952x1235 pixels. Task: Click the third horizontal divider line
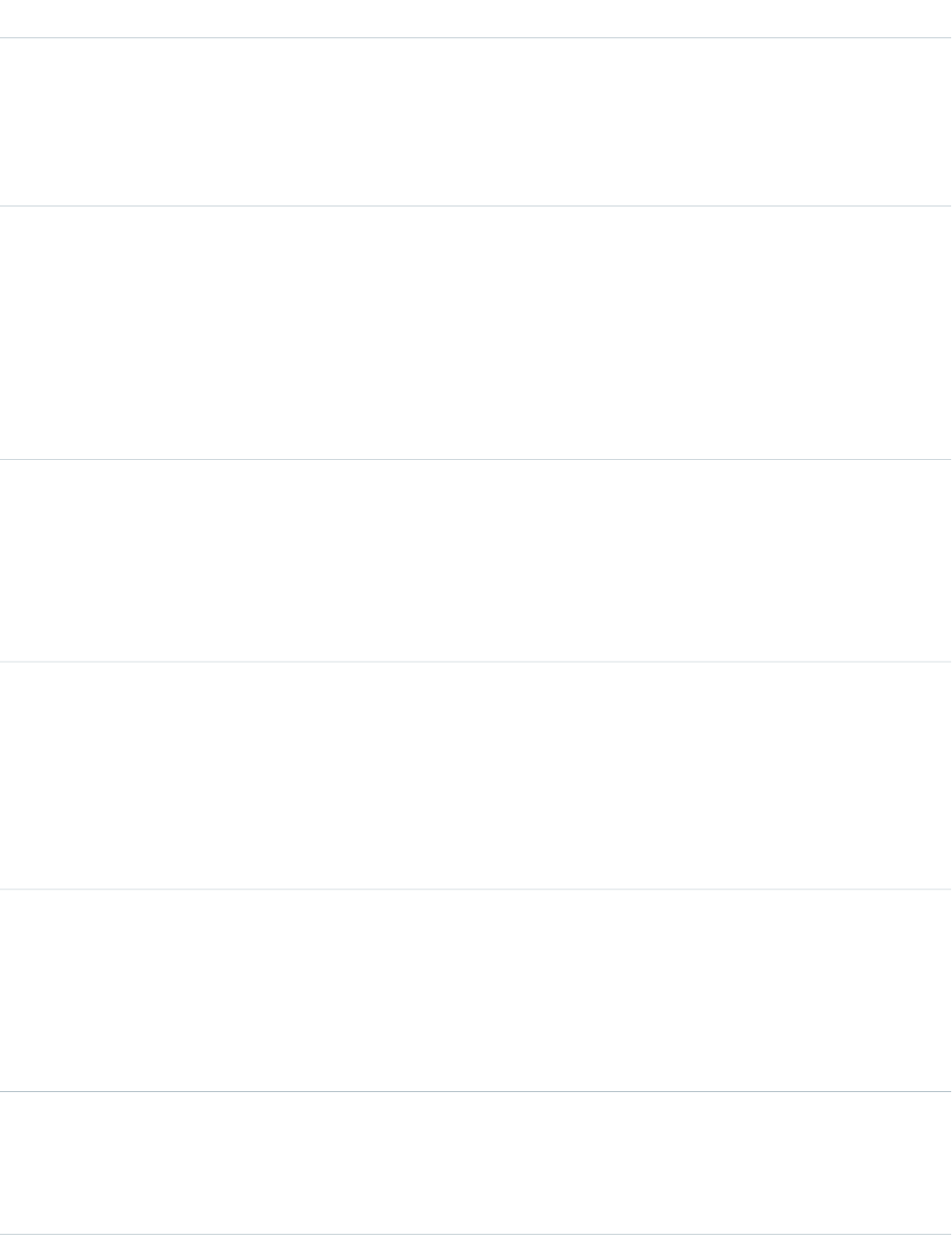point(476,459)
